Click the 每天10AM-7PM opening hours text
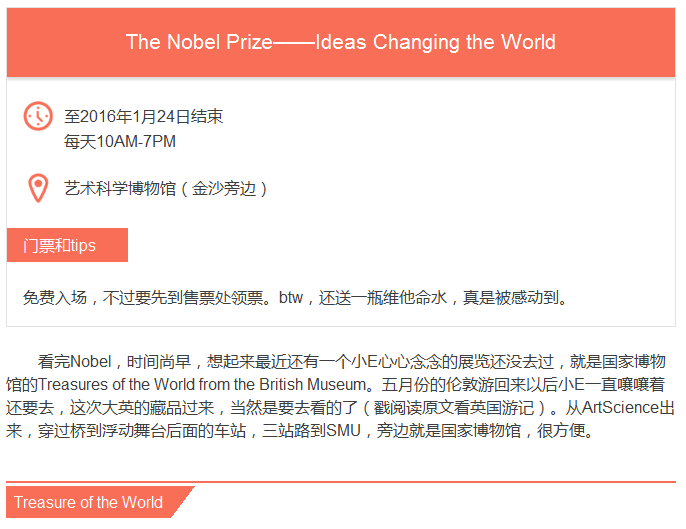686x529 pixels. click(x=120, y=142)
